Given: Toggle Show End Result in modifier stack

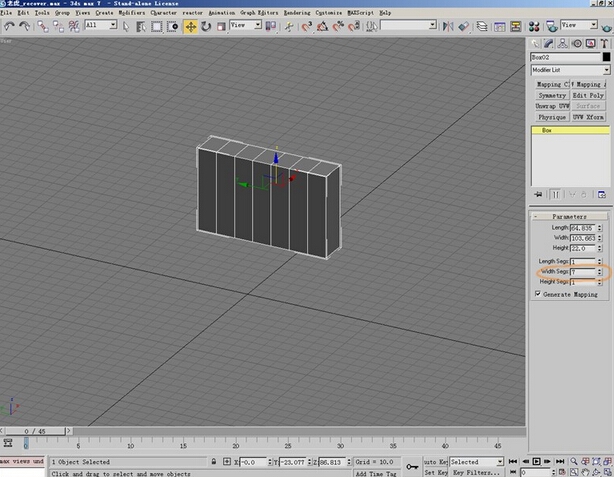Looking at the screenshot, I should click(x=556, y=194).
